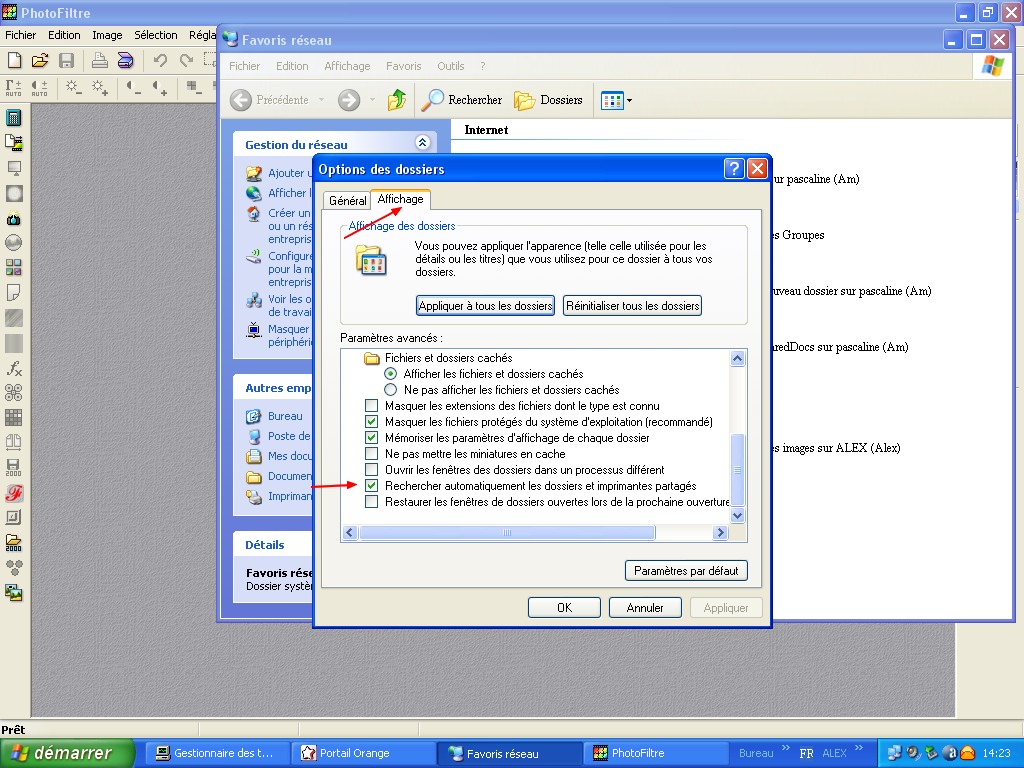This screenshot has height=768, width=1024.
Task: Switch to the Général tab
Action: [x=347, y=201]
